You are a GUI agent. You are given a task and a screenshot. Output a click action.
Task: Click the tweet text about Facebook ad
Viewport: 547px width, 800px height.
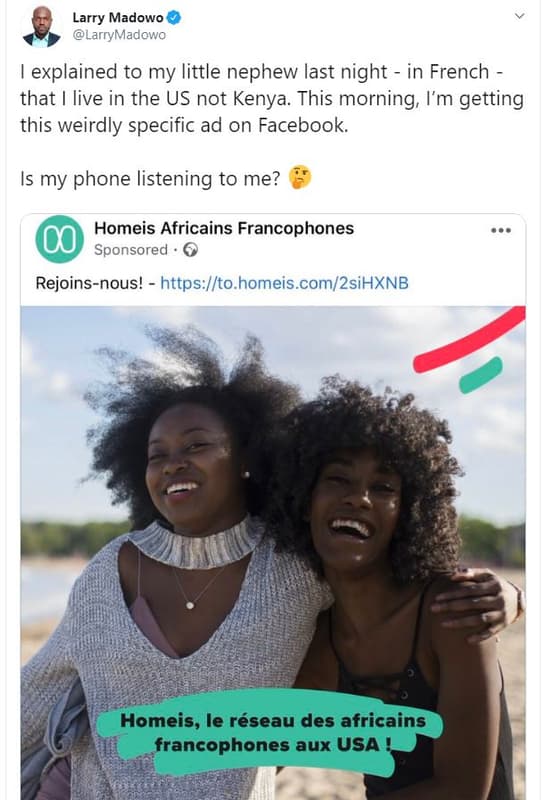(271, 98)
